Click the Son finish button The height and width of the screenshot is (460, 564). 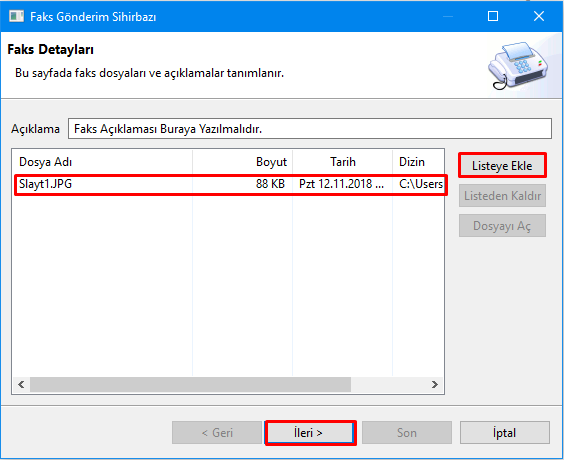pos(407,433)
